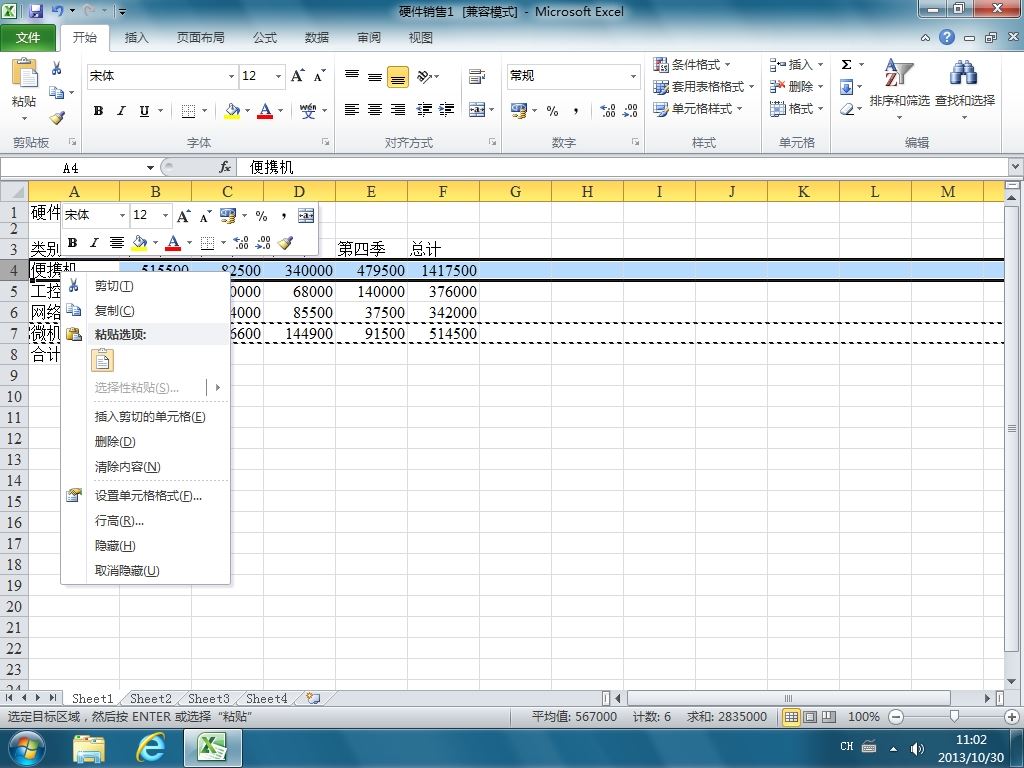Click the paste option icon in context menu

tap(103, 360)
